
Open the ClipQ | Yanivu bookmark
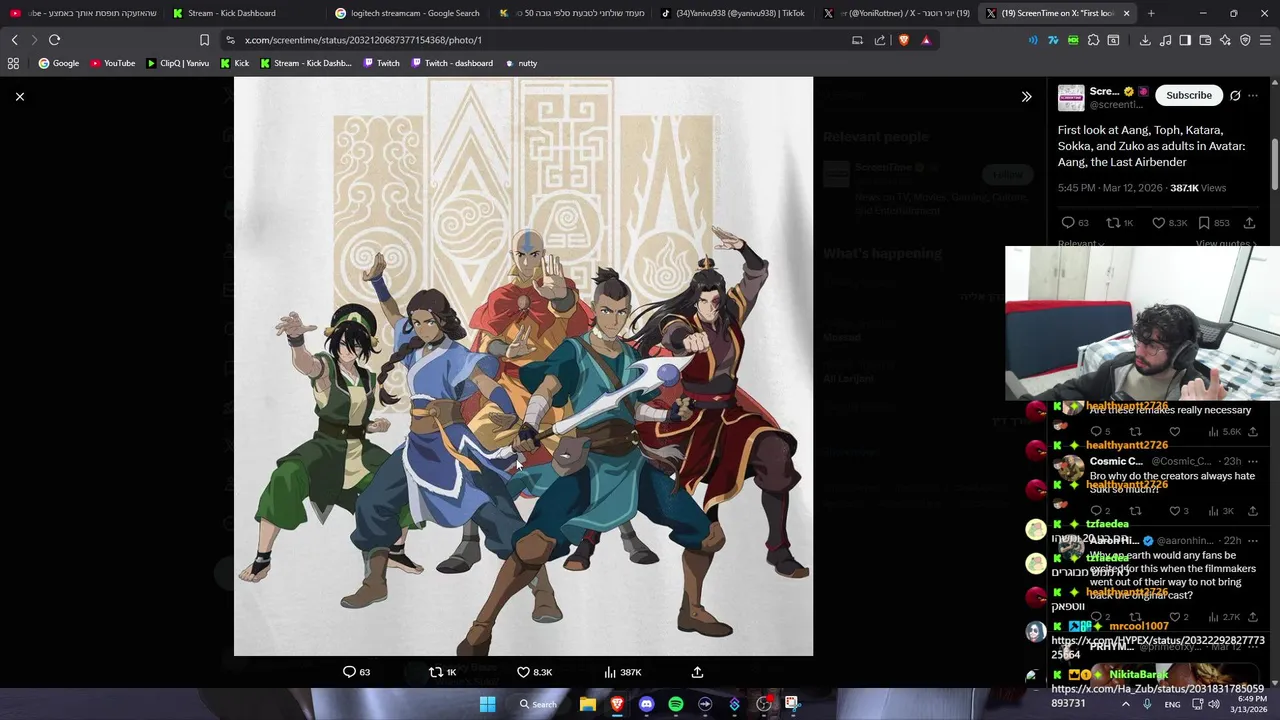pos(177,63)
